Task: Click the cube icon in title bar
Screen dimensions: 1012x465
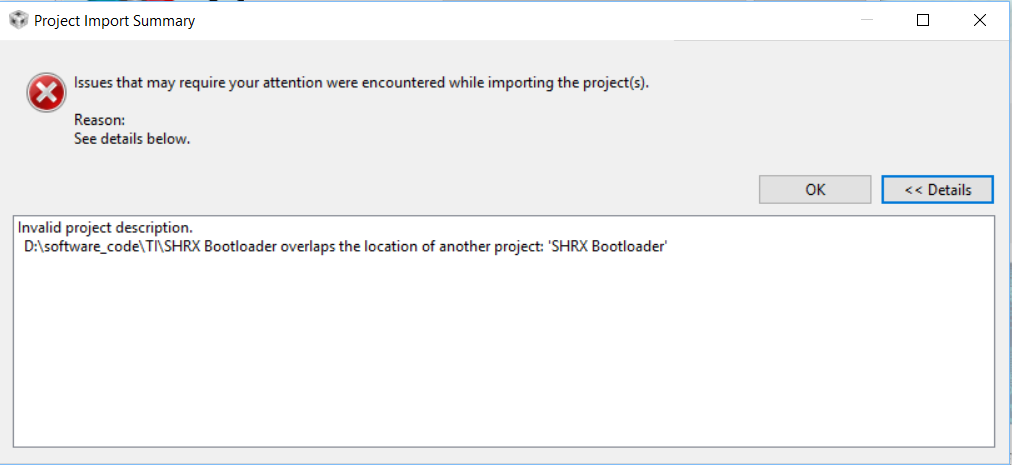Action: point(18,20)
